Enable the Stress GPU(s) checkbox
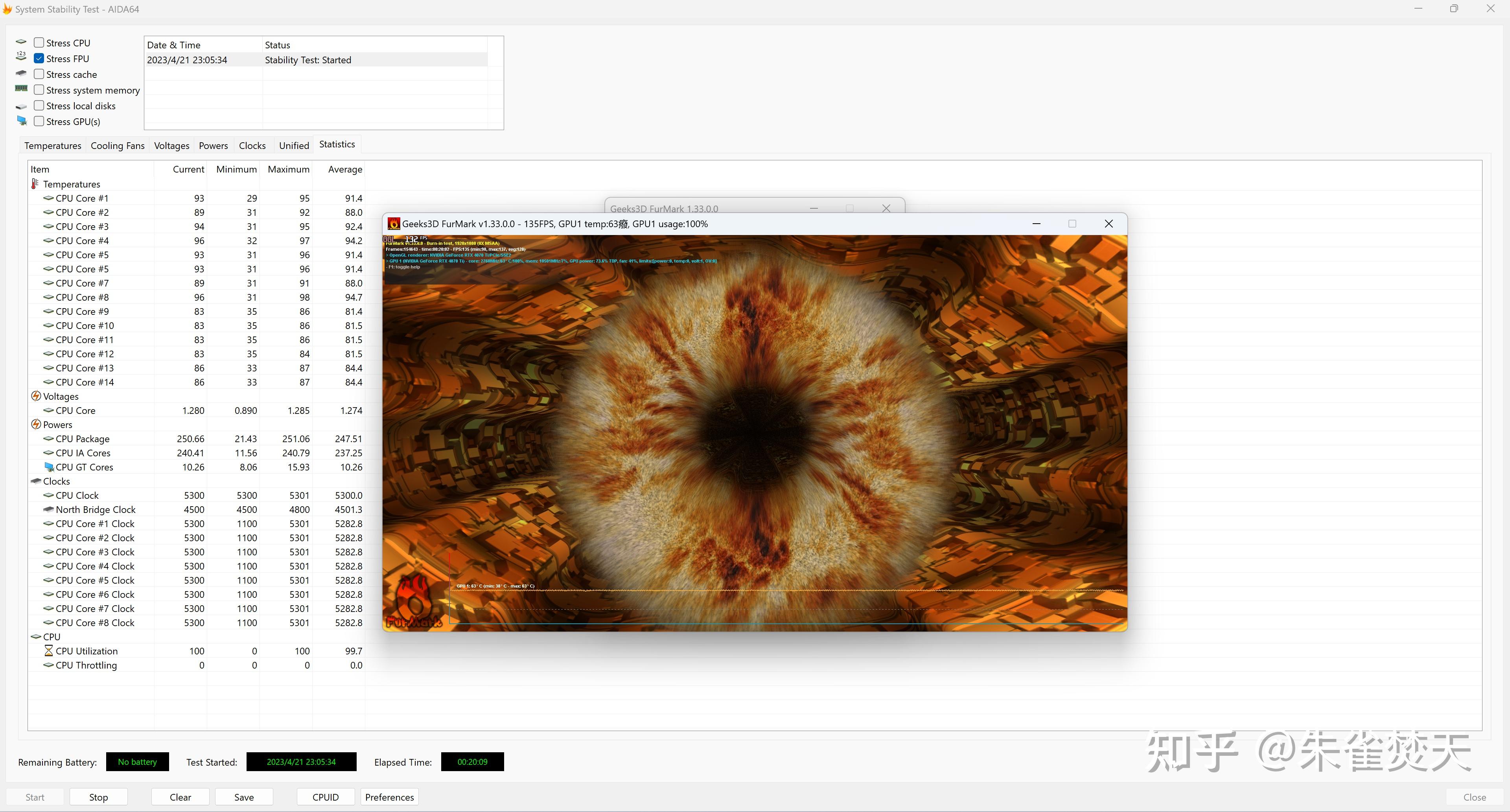The height and width of the screenshot is (812, 1510). coord(39,121)
